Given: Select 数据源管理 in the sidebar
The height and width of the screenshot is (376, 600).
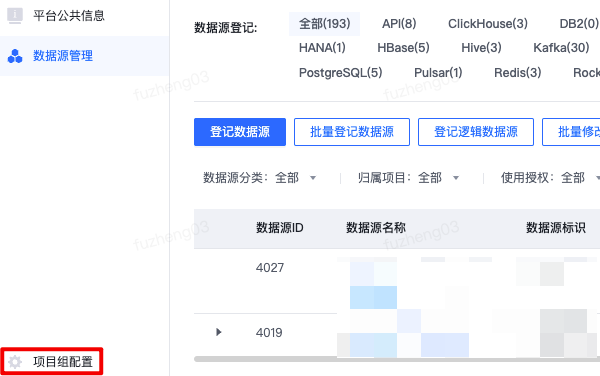Looking at the screenshot, I should click(x=84, y=56).
